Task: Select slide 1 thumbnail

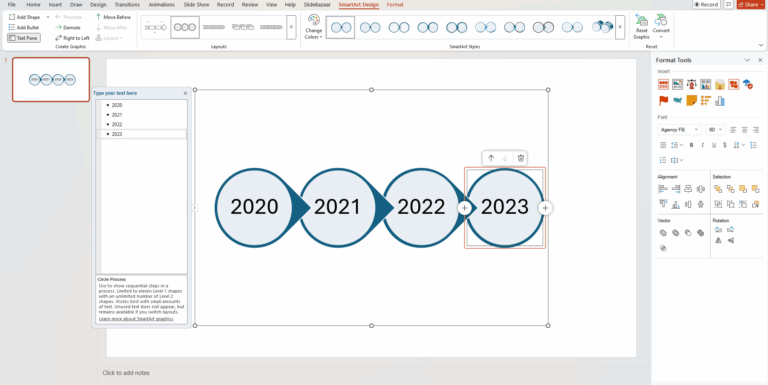Action: [51, 79]
